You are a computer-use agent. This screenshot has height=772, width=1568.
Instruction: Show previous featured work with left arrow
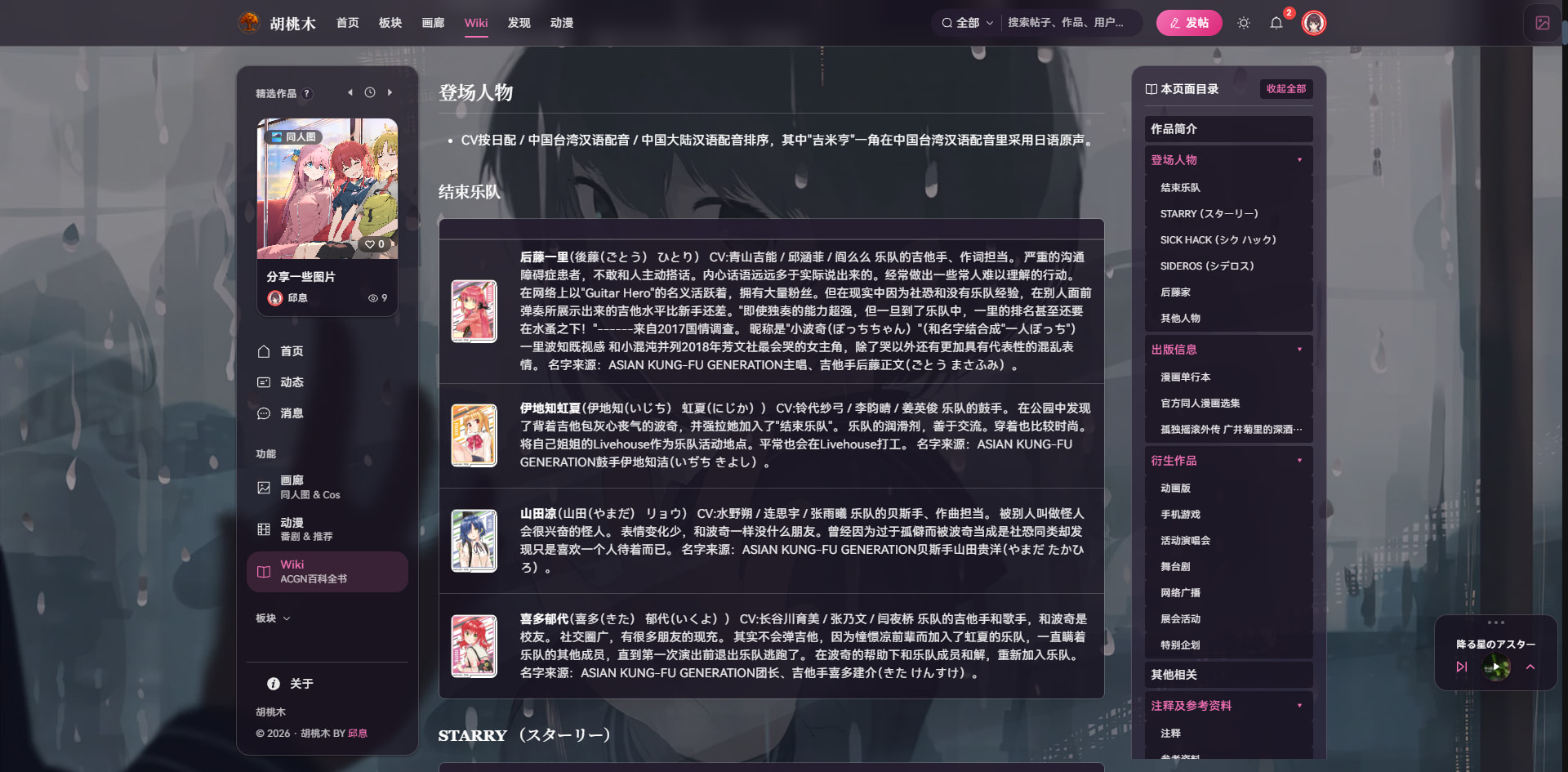pyautogui.click(x=350, y=92)
